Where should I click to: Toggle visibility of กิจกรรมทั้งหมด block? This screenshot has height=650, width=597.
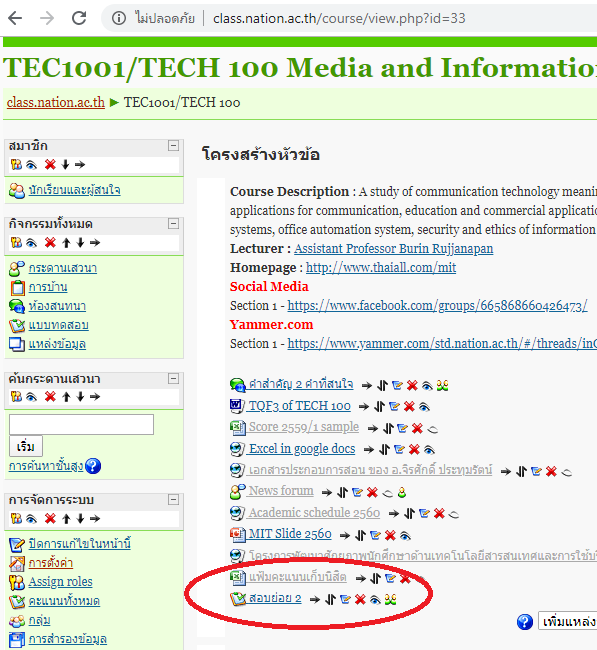pos(32,243)
